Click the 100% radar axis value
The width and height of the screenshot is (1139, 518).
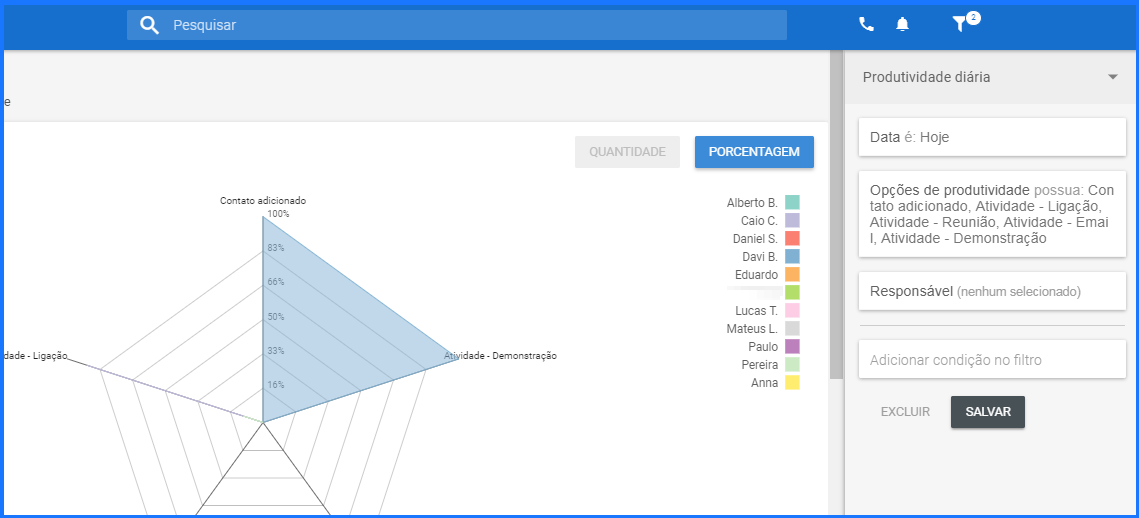278,214
